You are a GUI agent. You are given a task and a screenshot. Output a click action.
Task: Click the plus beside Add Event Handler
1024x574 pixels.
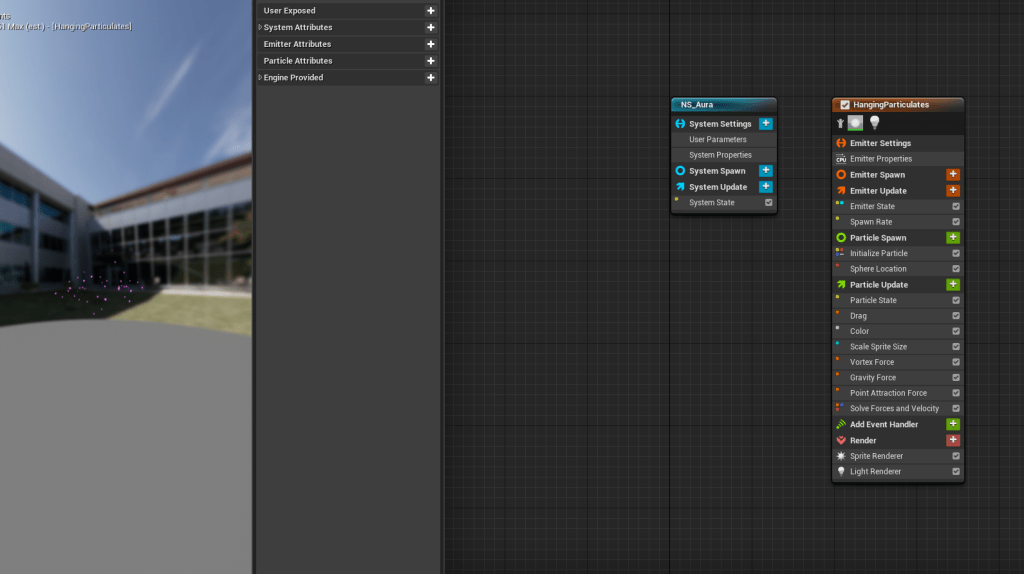pyautogui.click(x=952, y=424)
